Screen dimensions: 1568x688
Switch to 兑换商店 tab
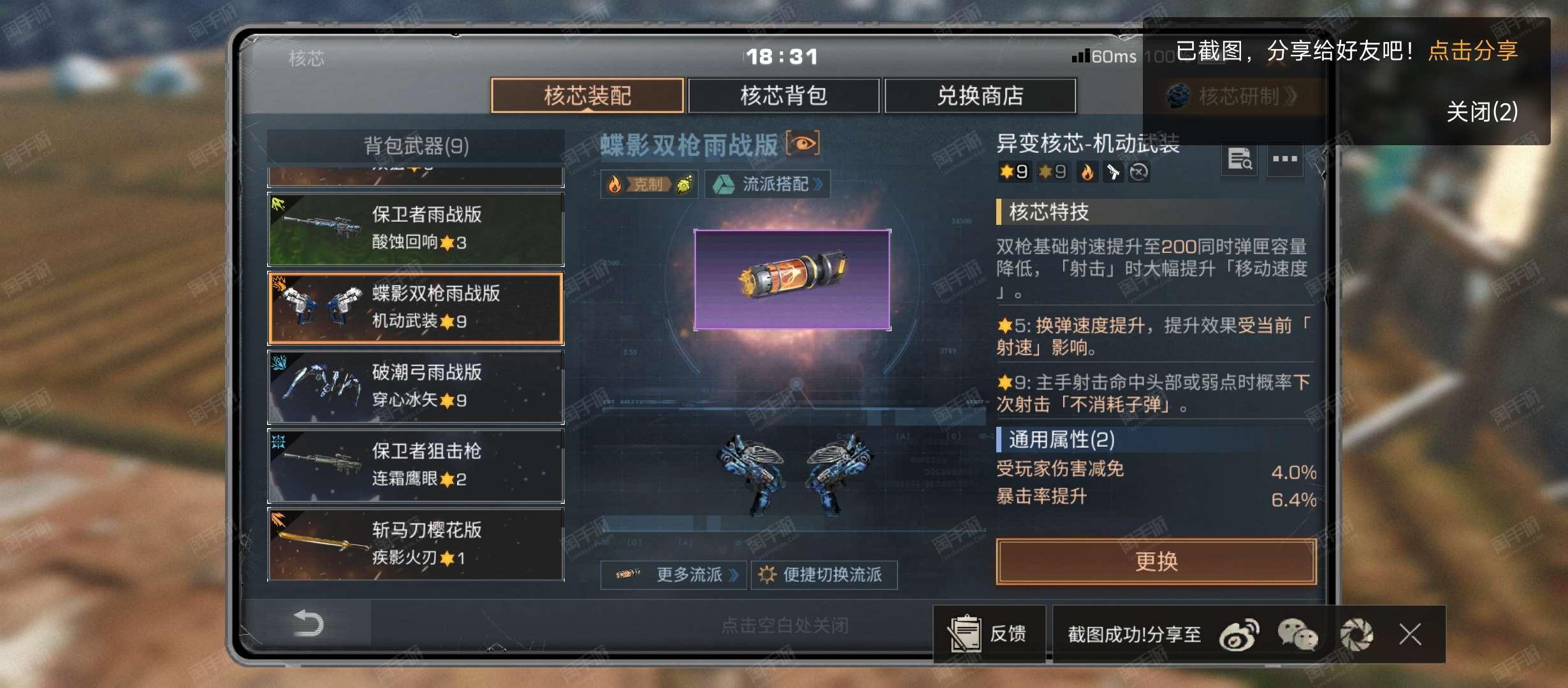click(x=980, y=96)
